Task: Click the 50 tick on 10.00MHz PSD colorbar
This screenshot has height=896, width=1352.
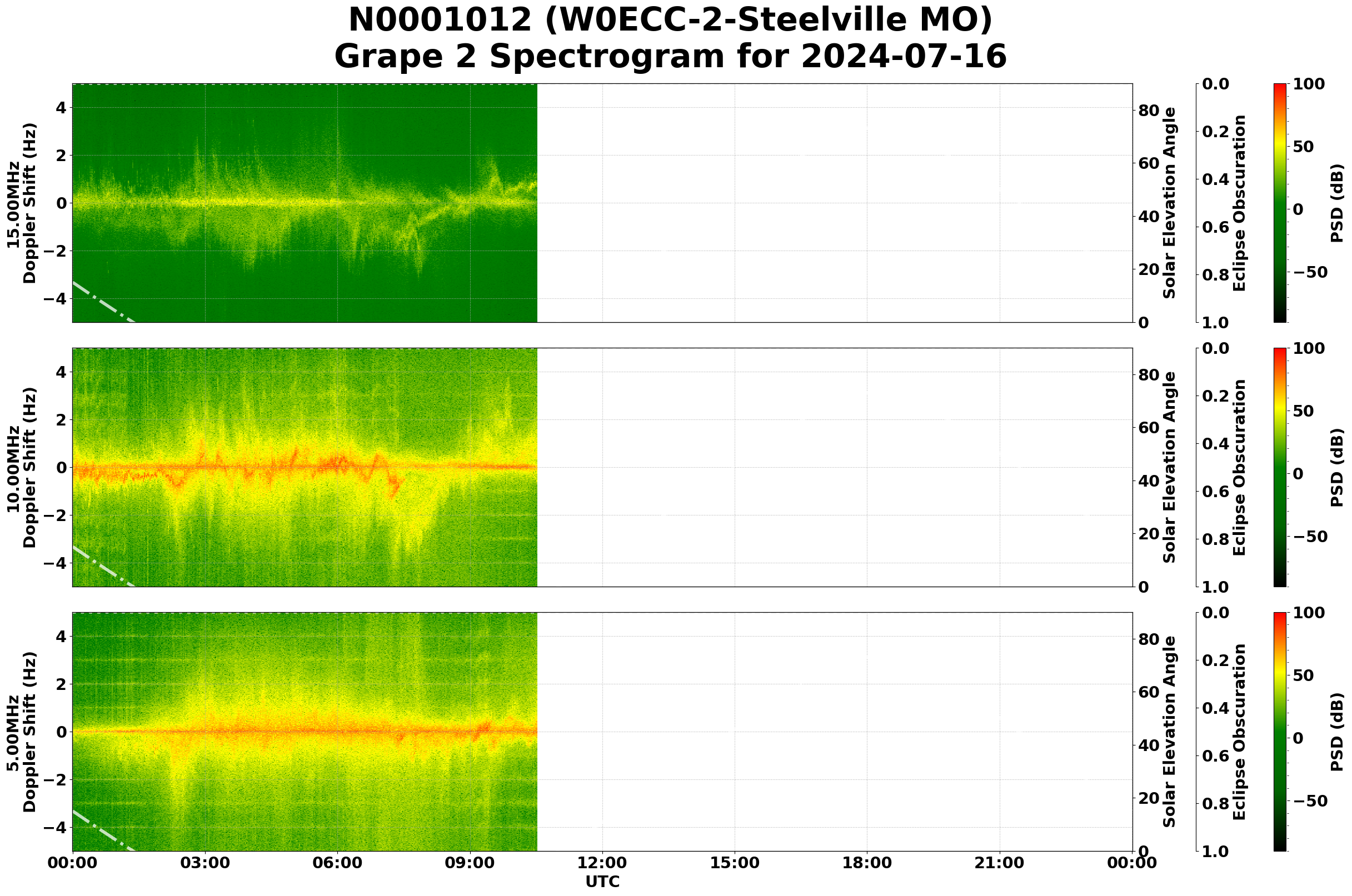Action: click(x=1304, y=411)
